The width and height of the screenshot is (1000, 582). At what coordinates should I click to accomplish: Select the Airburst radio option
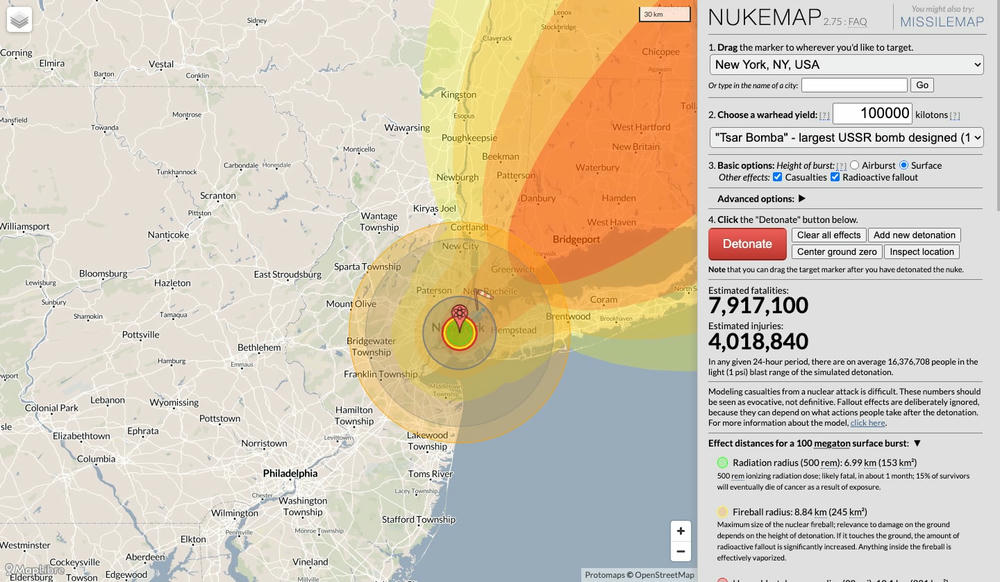pyautogui.click(x=854, y=165)
